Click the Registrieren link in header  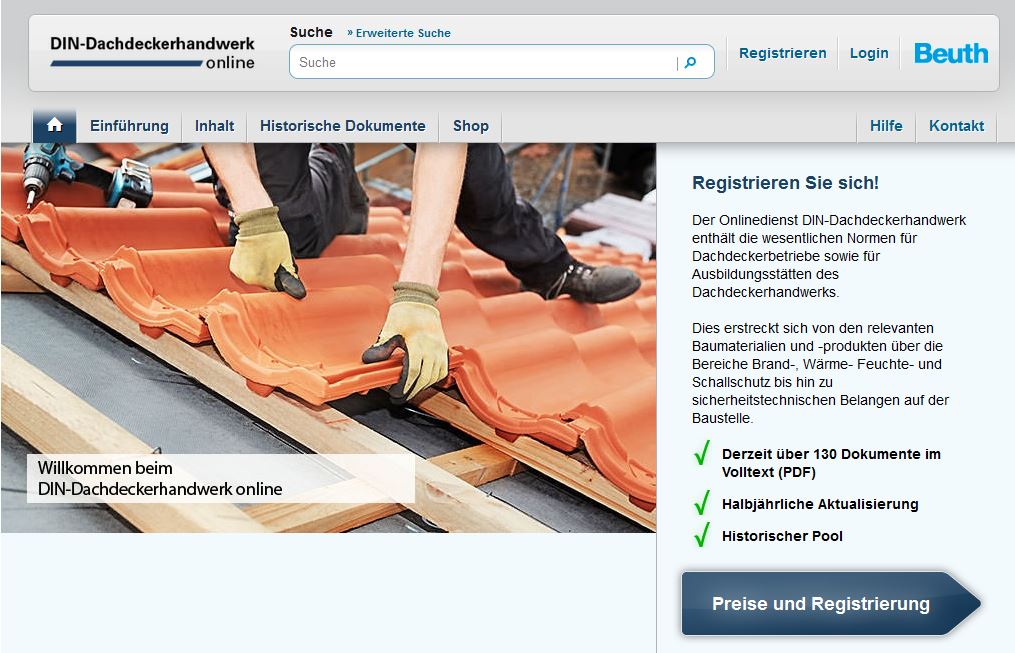pyautogui.click(x=783, y=53)
